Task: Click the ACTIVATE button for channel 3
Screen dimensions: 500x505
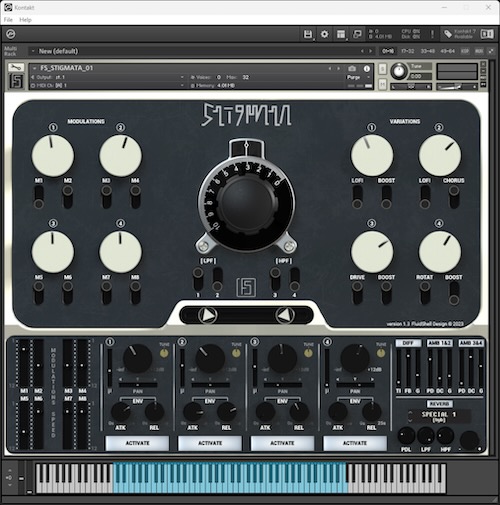Action: [282, 443]
